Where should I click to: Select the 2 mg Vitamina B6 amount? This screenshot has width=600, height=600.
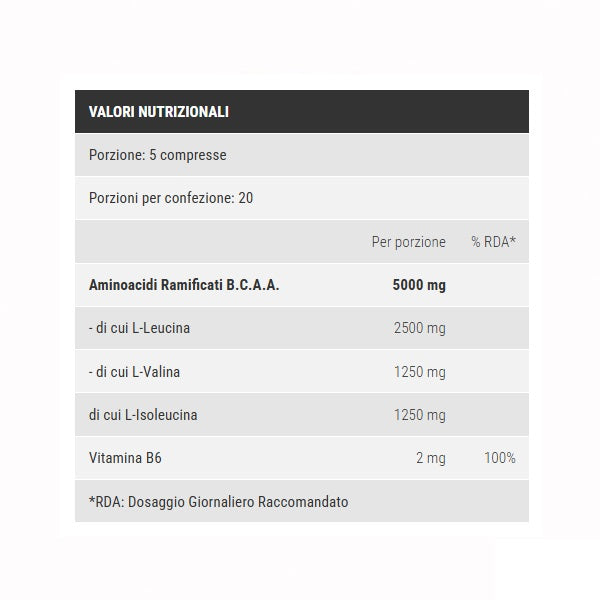(431, 458)
